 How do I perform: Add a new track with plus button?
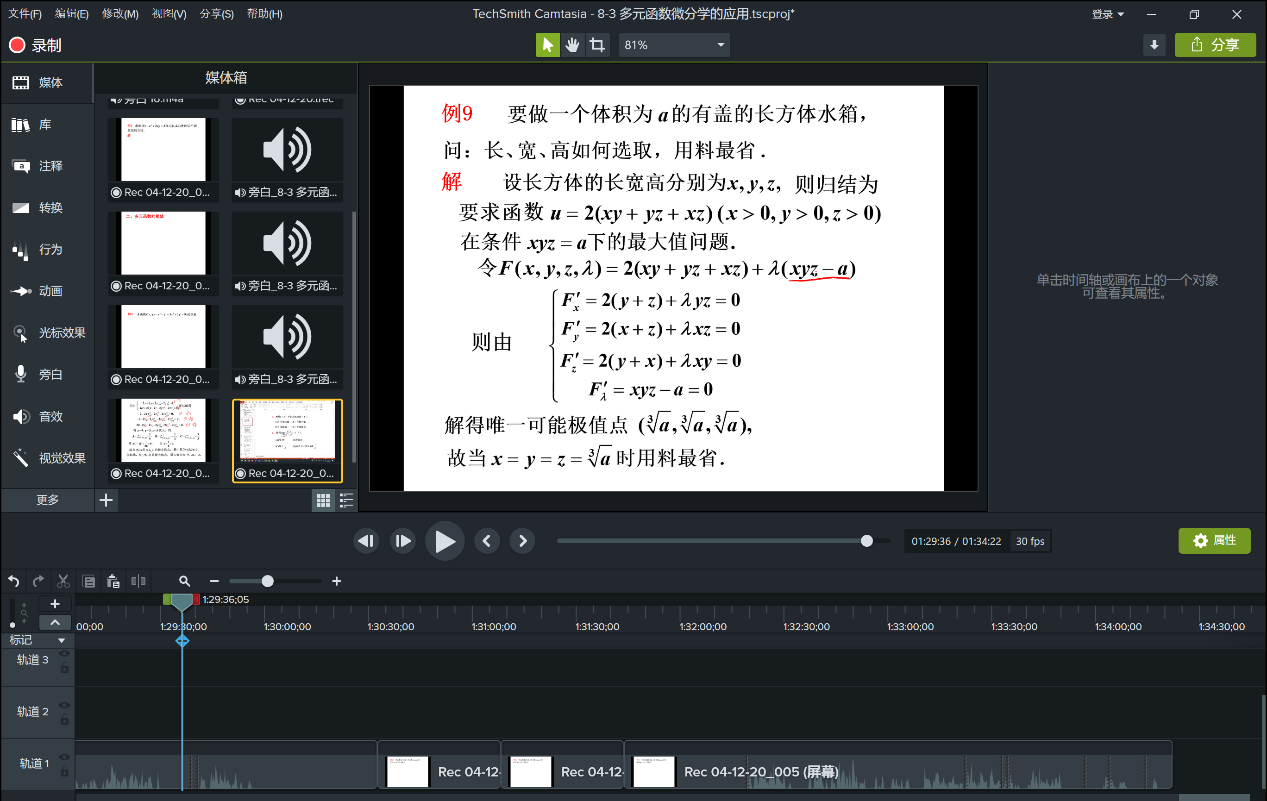coord(55,603)
